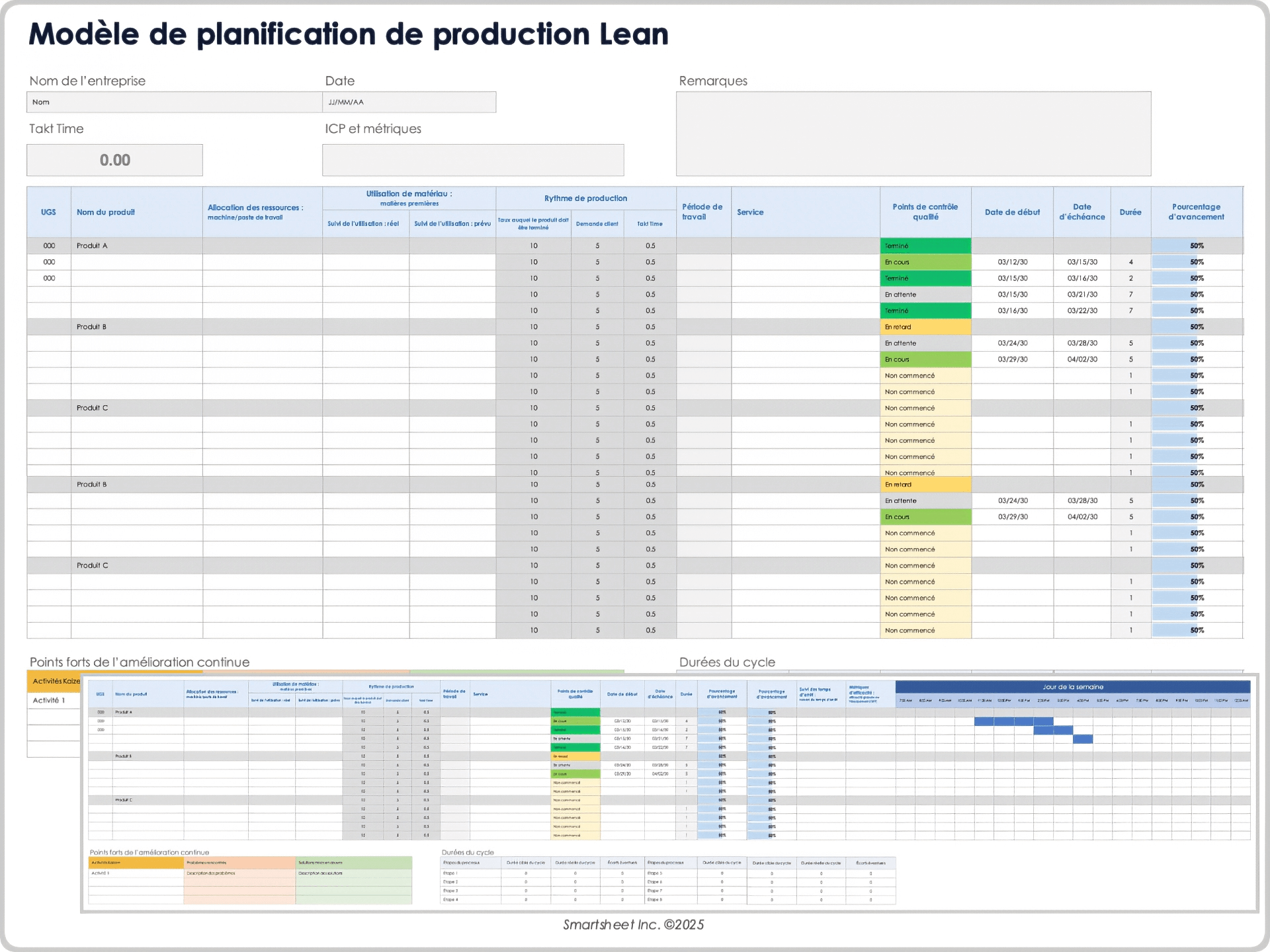Click the ICP et métriques entry box

(x=472, y=159)
